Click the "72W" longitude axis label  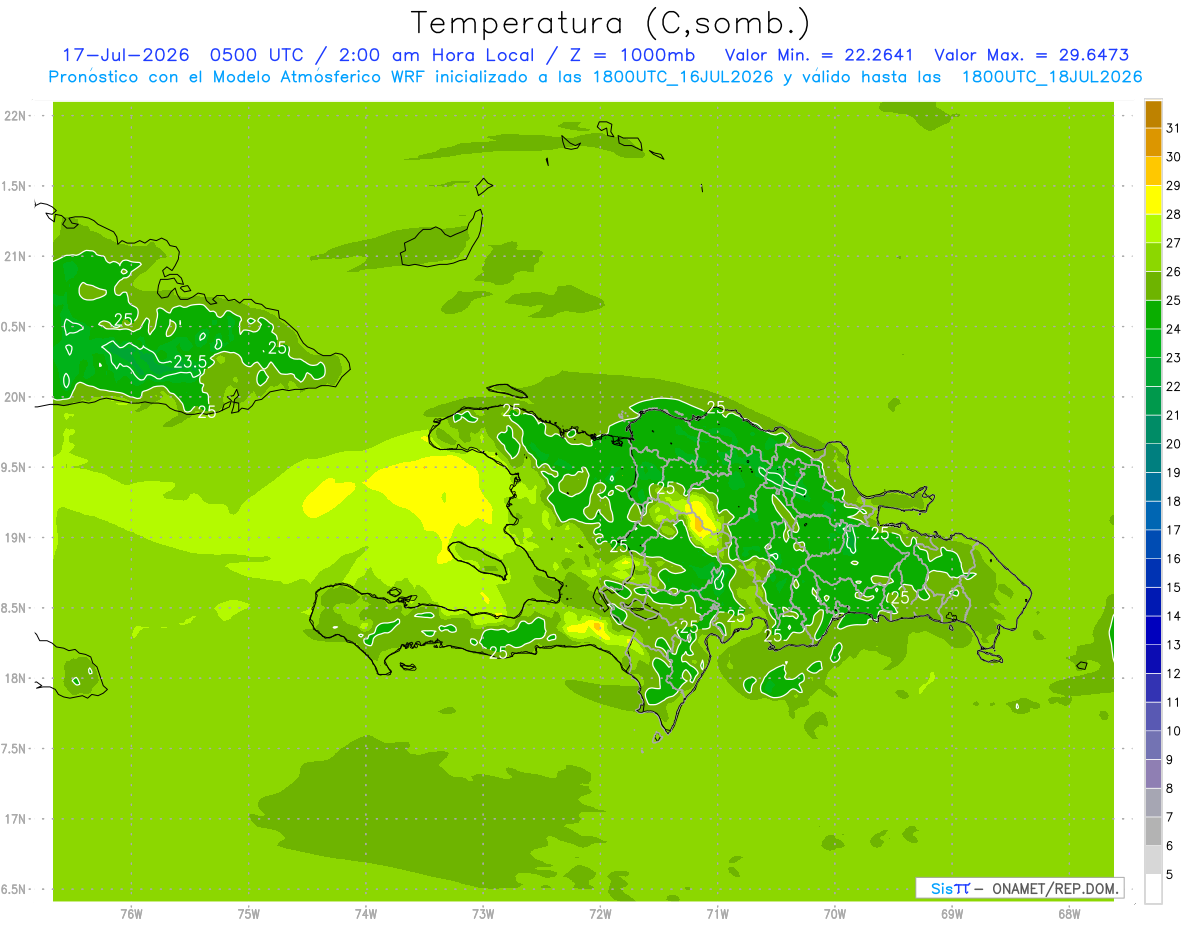pyautogui.click(x=600, y=914)
